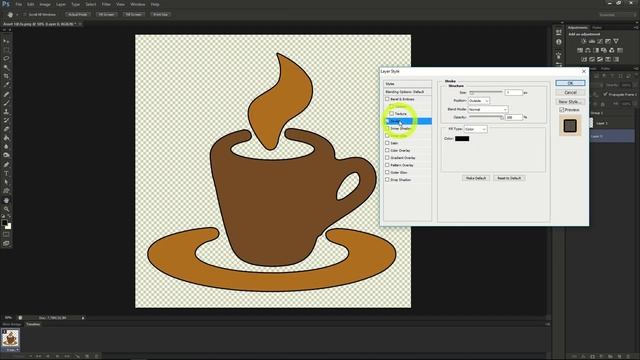640x360 pixels.
Task: Switch to the Styles panel tab
Action: (x=597, y=28)
